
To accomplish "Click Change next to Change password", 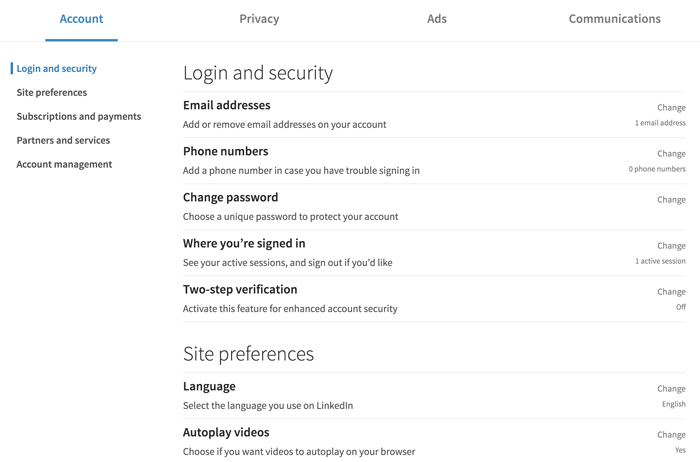I will coord(671,200).
